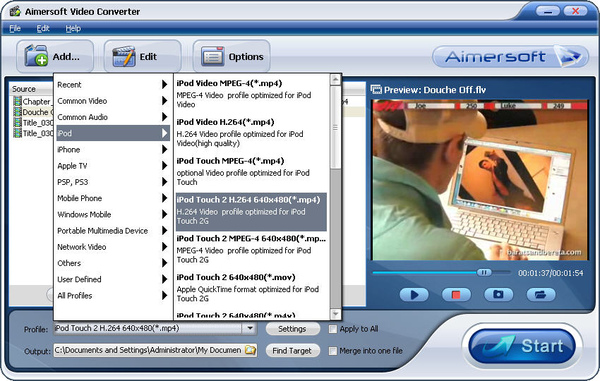Open the Profile dropdown arrow
The image size is (600, 381).
(x=249, y=328)
